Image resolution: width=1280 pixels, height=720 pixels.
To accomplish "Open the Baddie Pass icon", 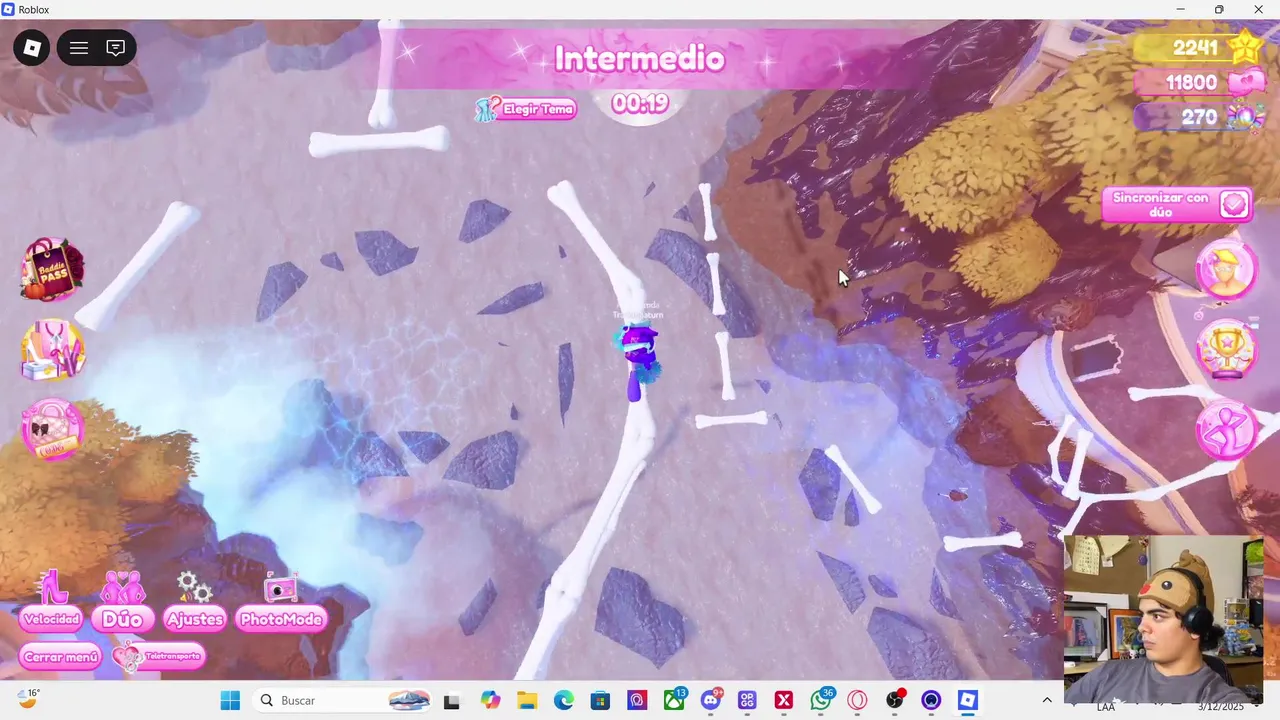I will 52,269.
